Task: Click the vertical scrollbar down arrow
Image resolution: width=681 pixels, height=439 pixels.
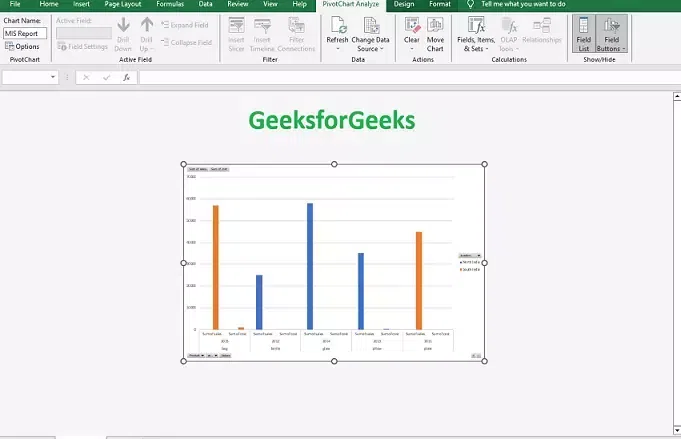Action: point(677,430)
